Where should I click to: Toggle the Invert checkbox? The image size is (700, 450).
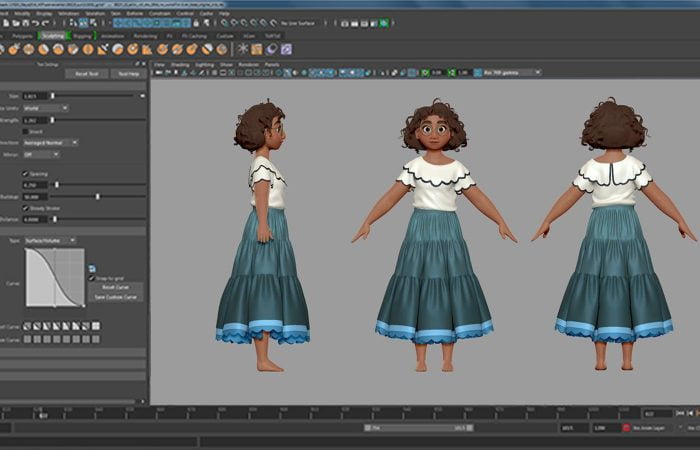point(25,131)
